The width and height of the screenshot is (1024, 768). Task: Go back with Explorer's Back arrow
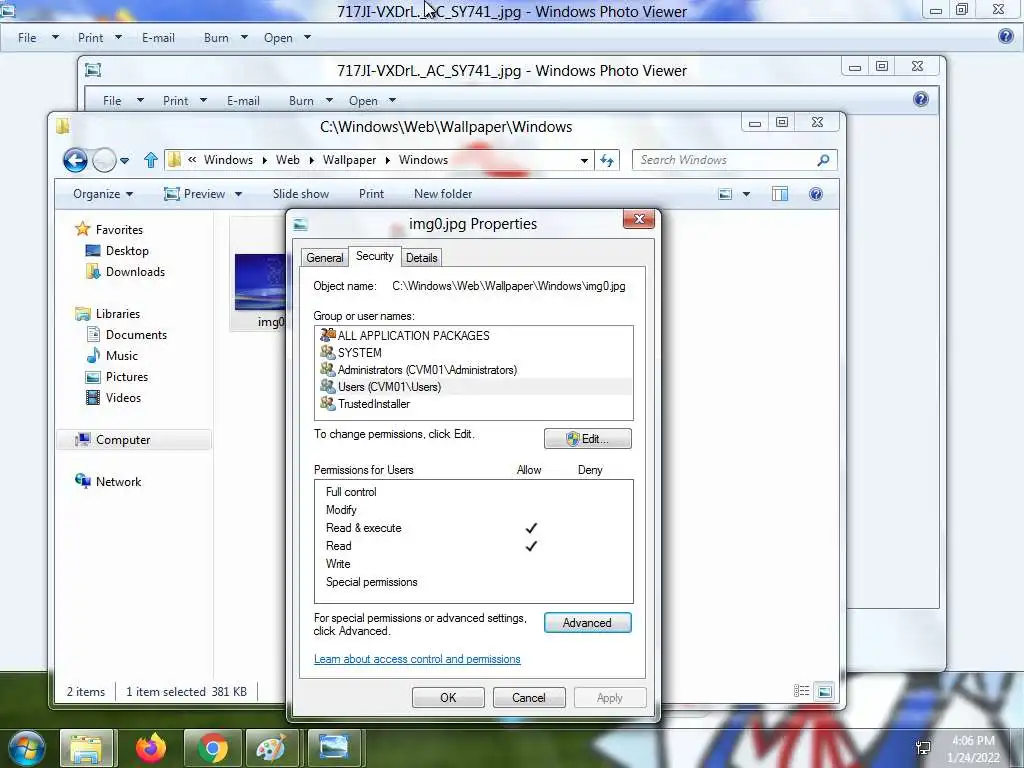click(x=75, y=160)
